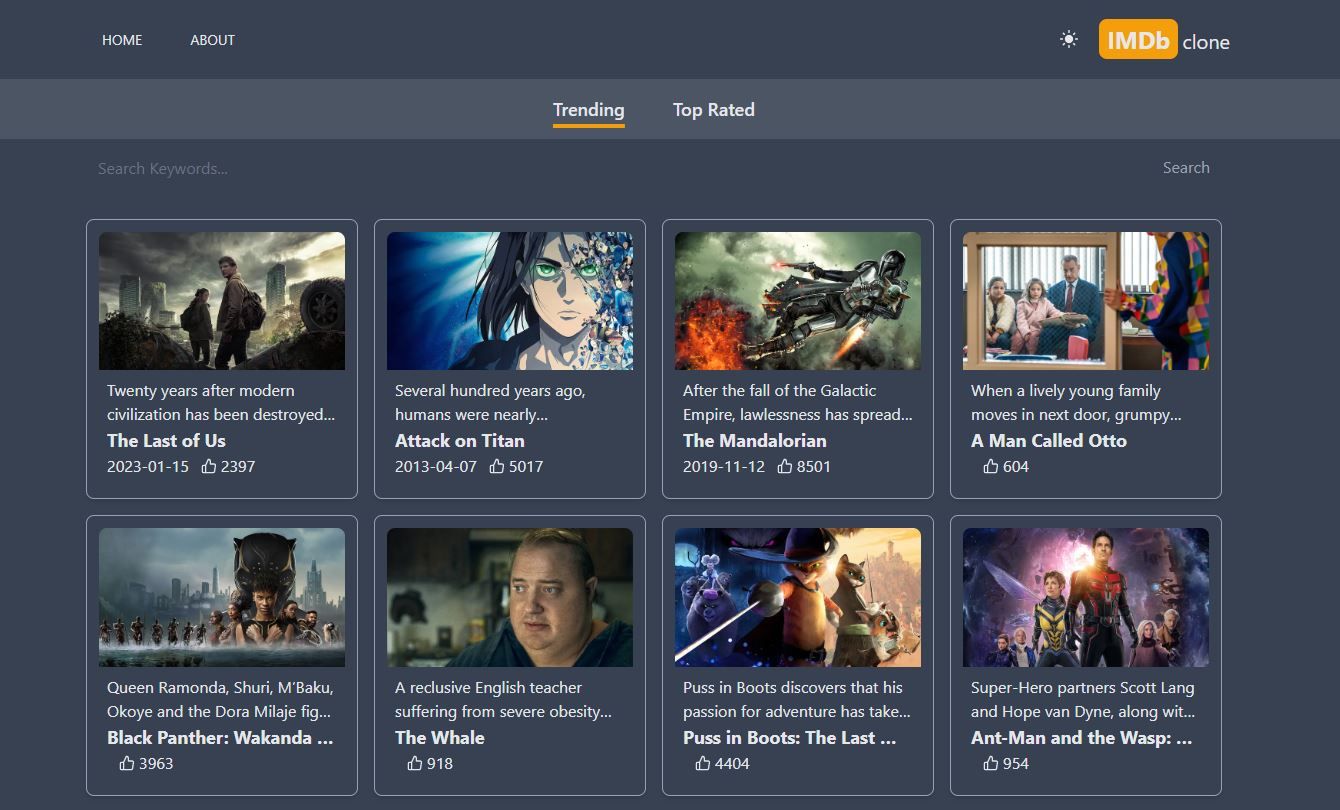
Task: Click the like count 918
Action: 440,763
